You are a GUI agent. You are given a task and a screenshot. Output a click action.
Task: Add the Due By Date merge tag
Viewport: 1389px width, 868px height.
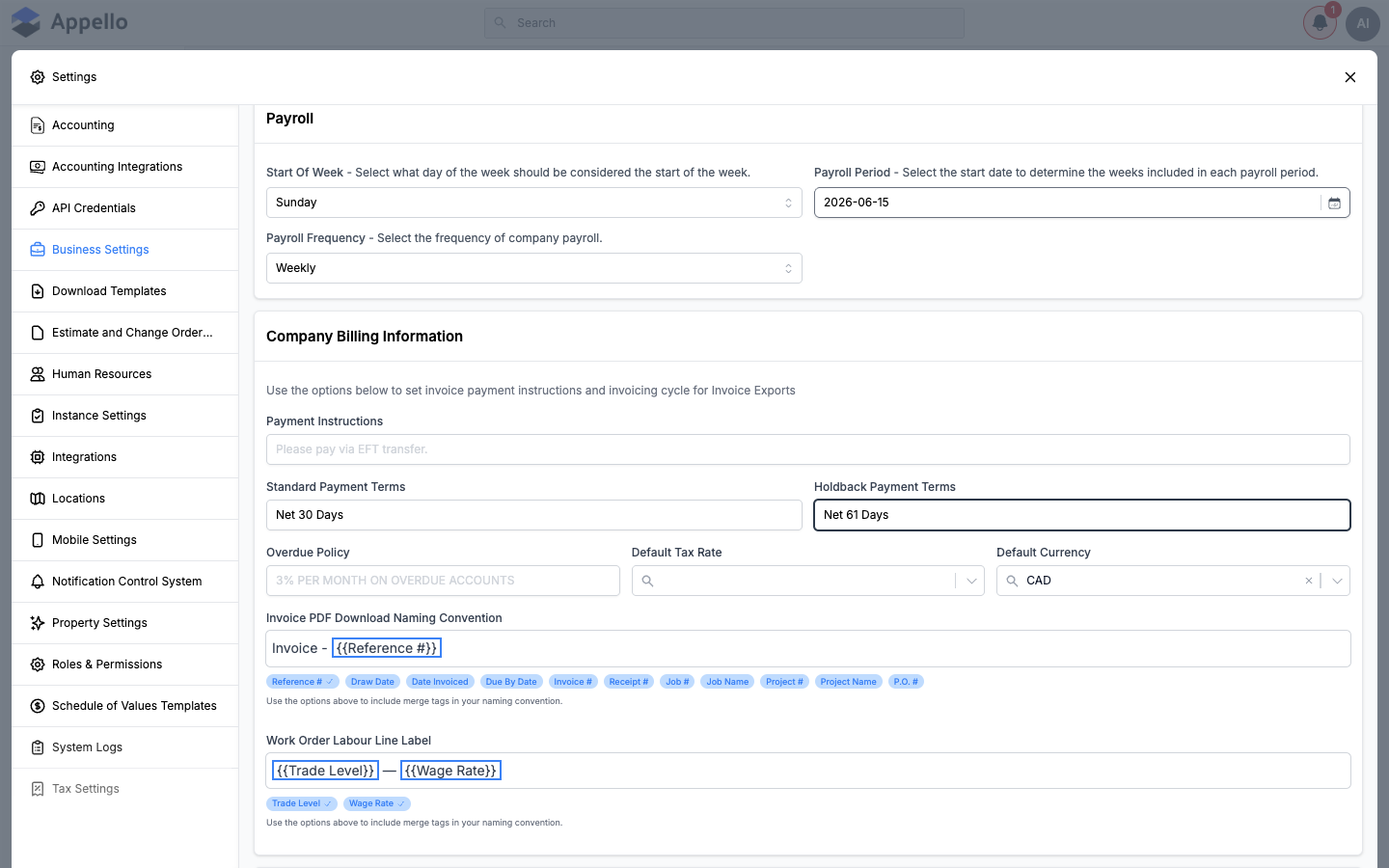[x=511, y=682]
